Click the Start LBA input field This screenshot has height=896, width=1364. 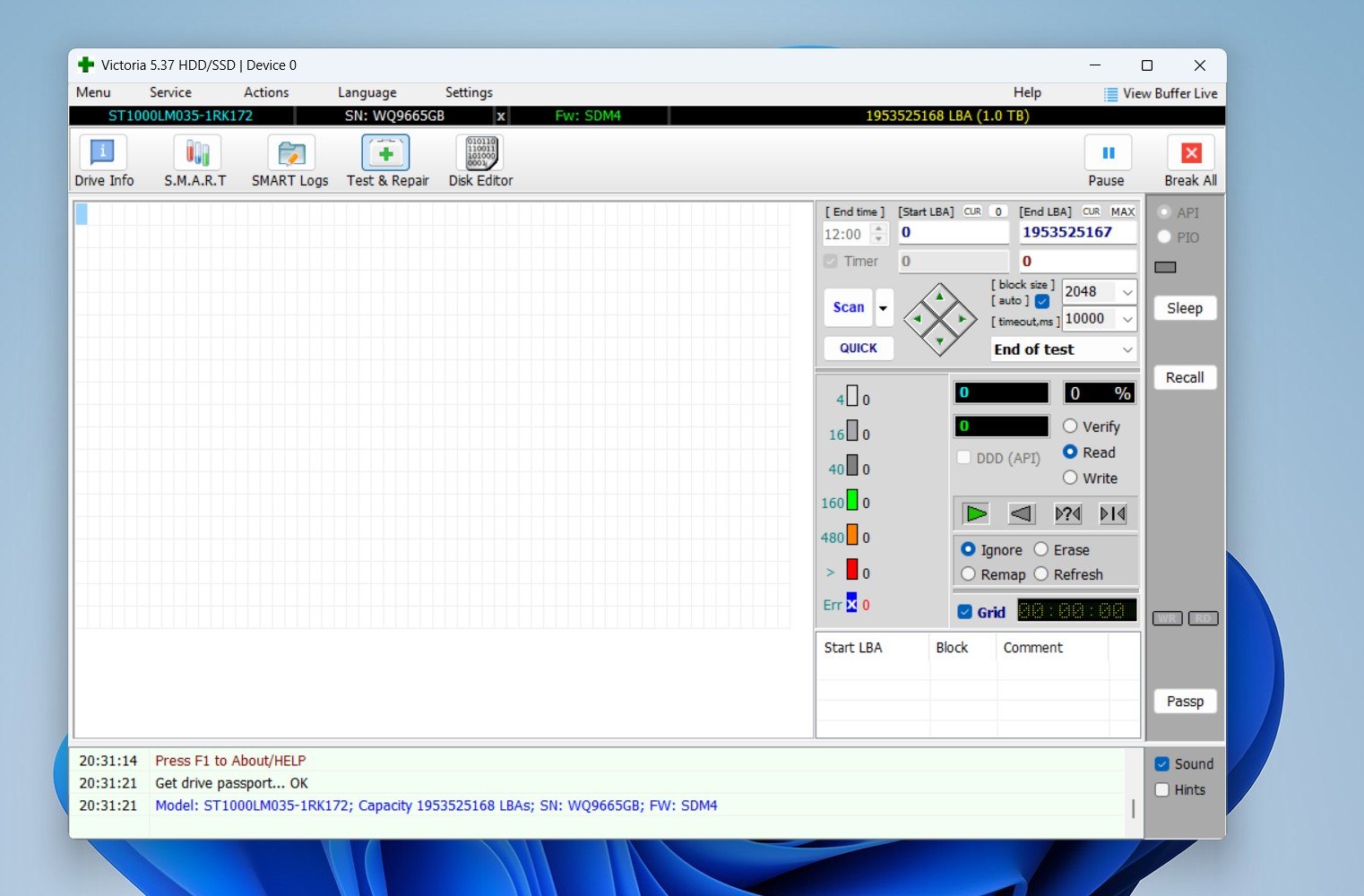[954, 233]
